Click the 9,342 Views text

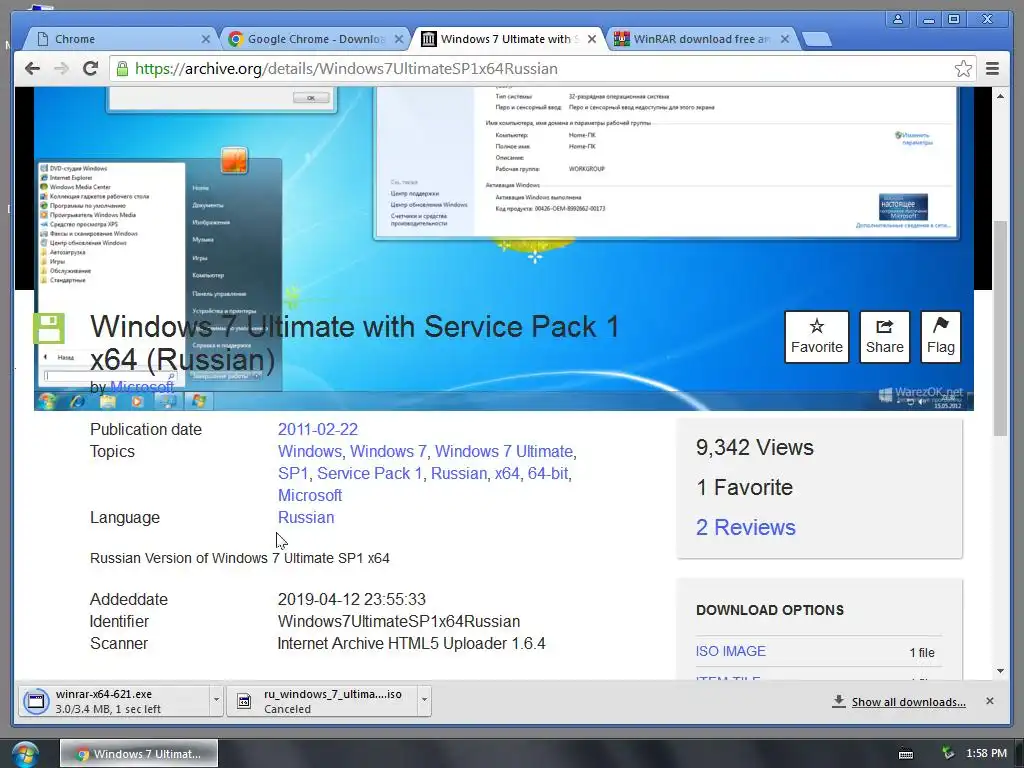pos(754,447)
